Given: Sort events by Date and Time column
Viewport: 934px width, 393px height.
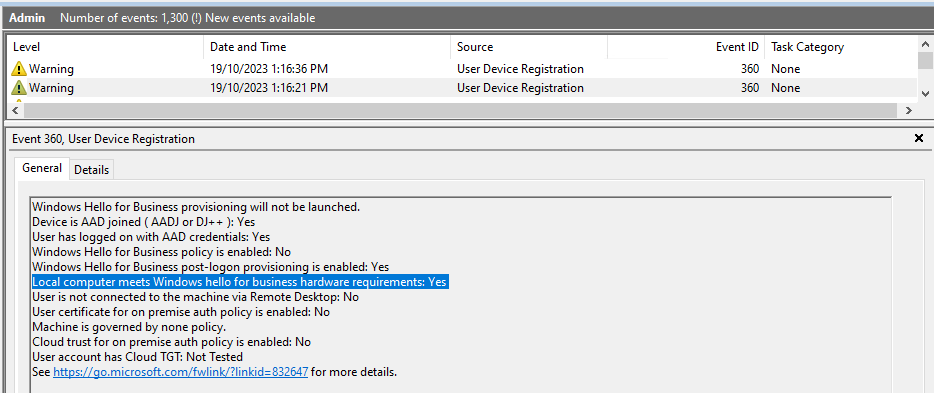Looking at the screenshot, I should tap(327, 47).
